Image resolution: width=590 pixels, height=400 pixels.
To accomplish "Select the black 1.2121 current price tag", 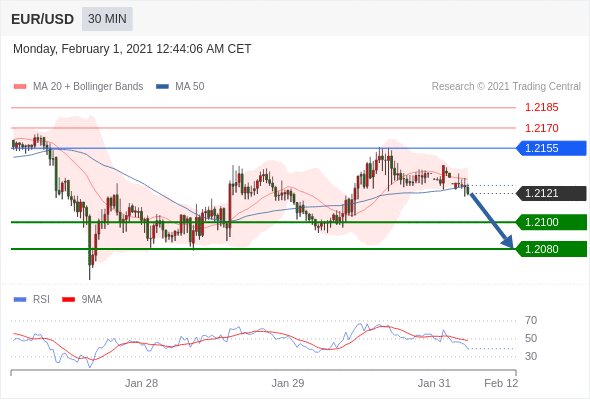I will (x=551, y=193).
